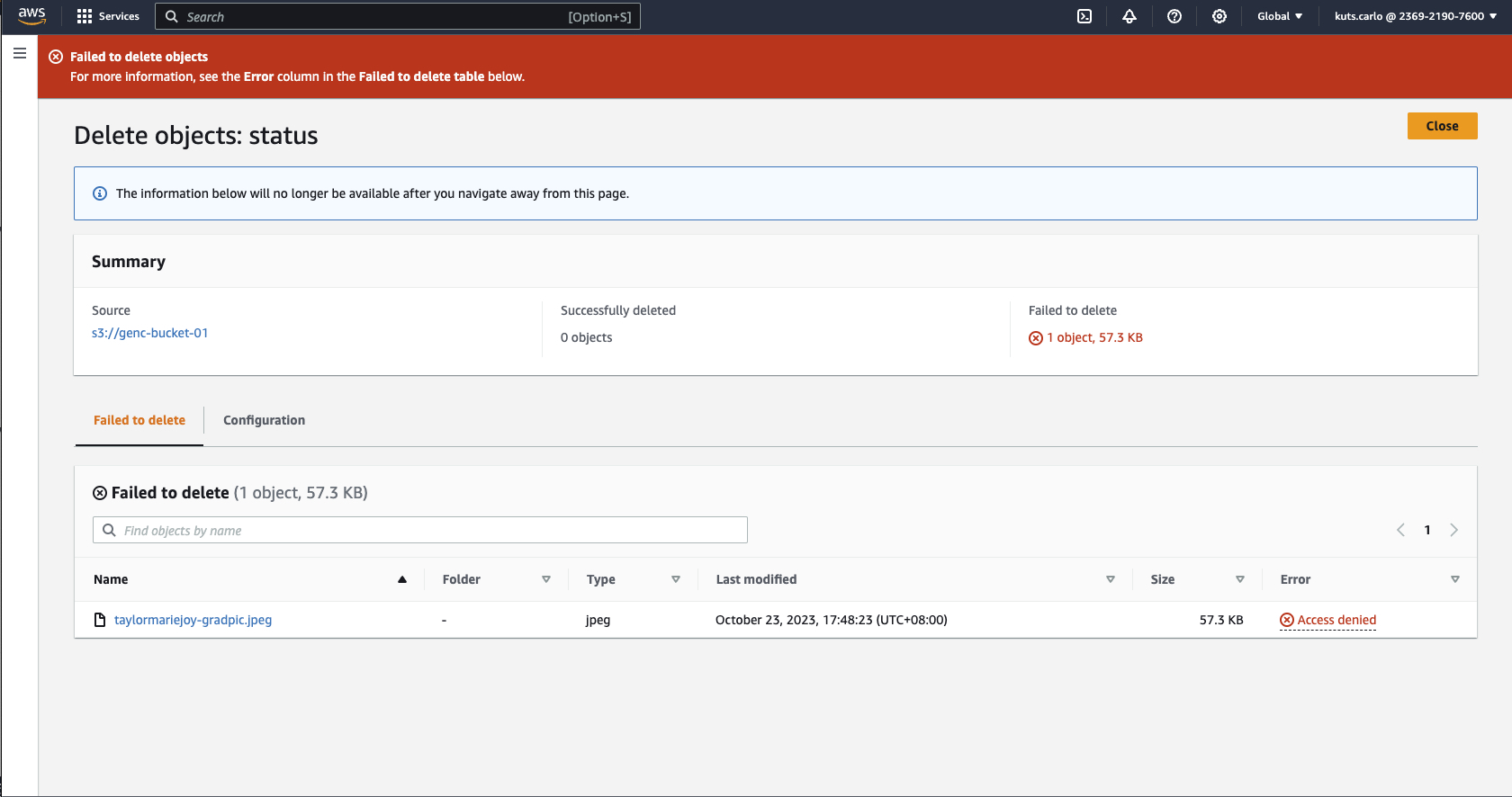The image size is (1512, 797).
Task: Switch to the Configuration tab
Action: 264,420
